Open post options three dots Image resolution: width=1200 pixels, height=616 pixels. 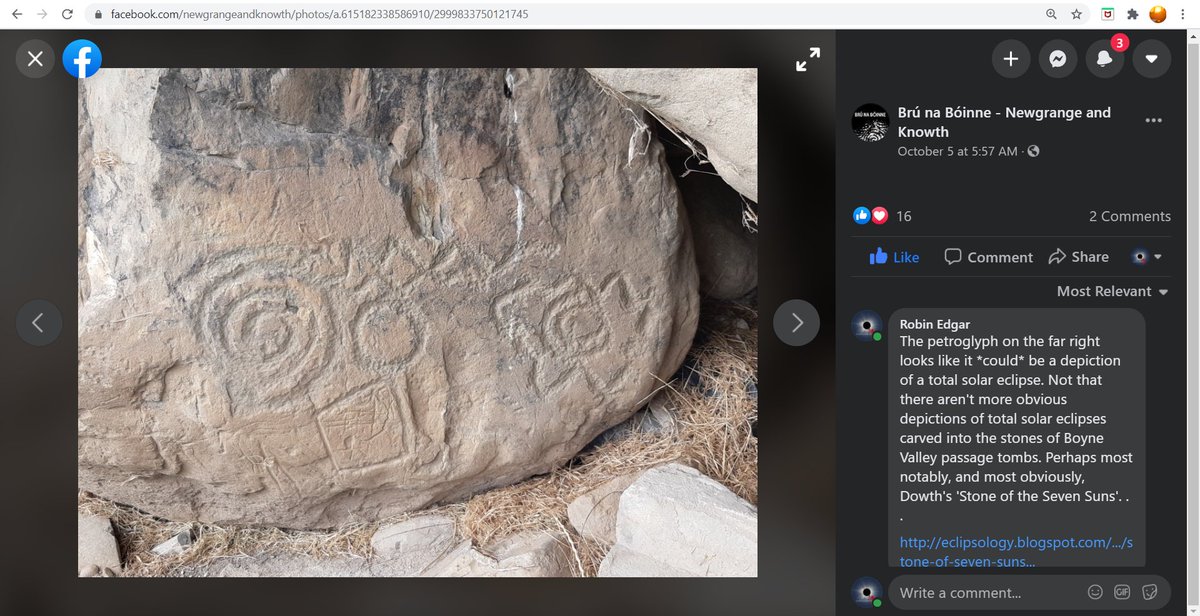(x=1153, y=121)
